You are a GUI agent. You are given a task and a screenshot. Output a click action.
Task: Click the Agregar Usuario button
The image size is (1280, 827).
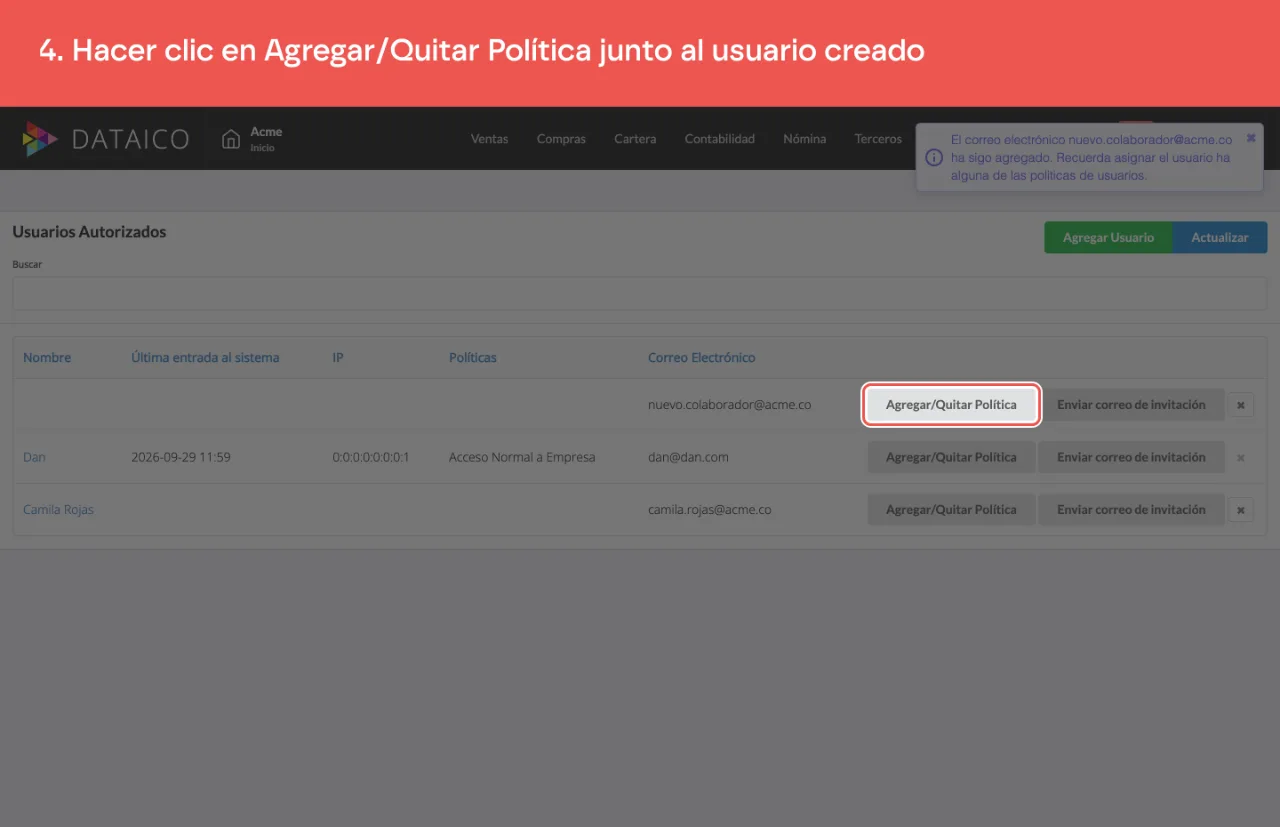click(1108, 237)
